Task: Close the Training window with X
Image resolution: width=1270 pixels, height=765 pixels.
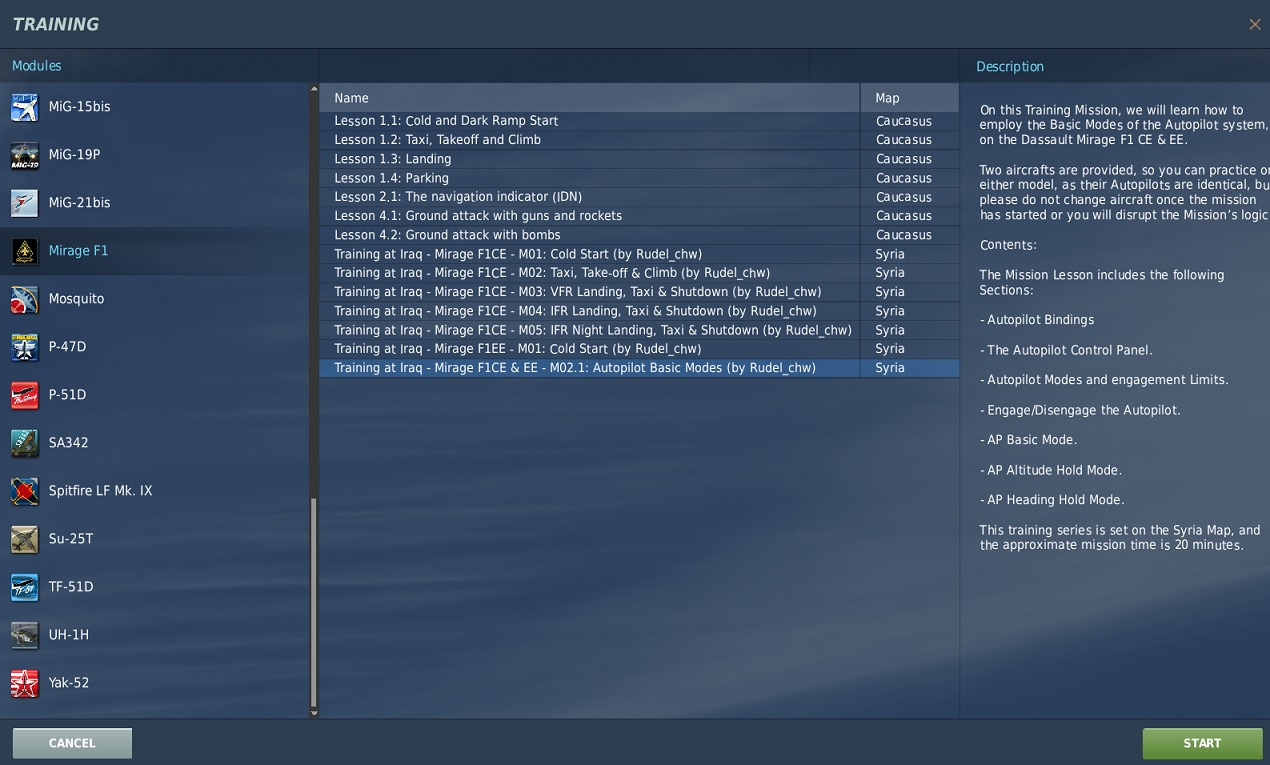Action: pos(1254,24)
